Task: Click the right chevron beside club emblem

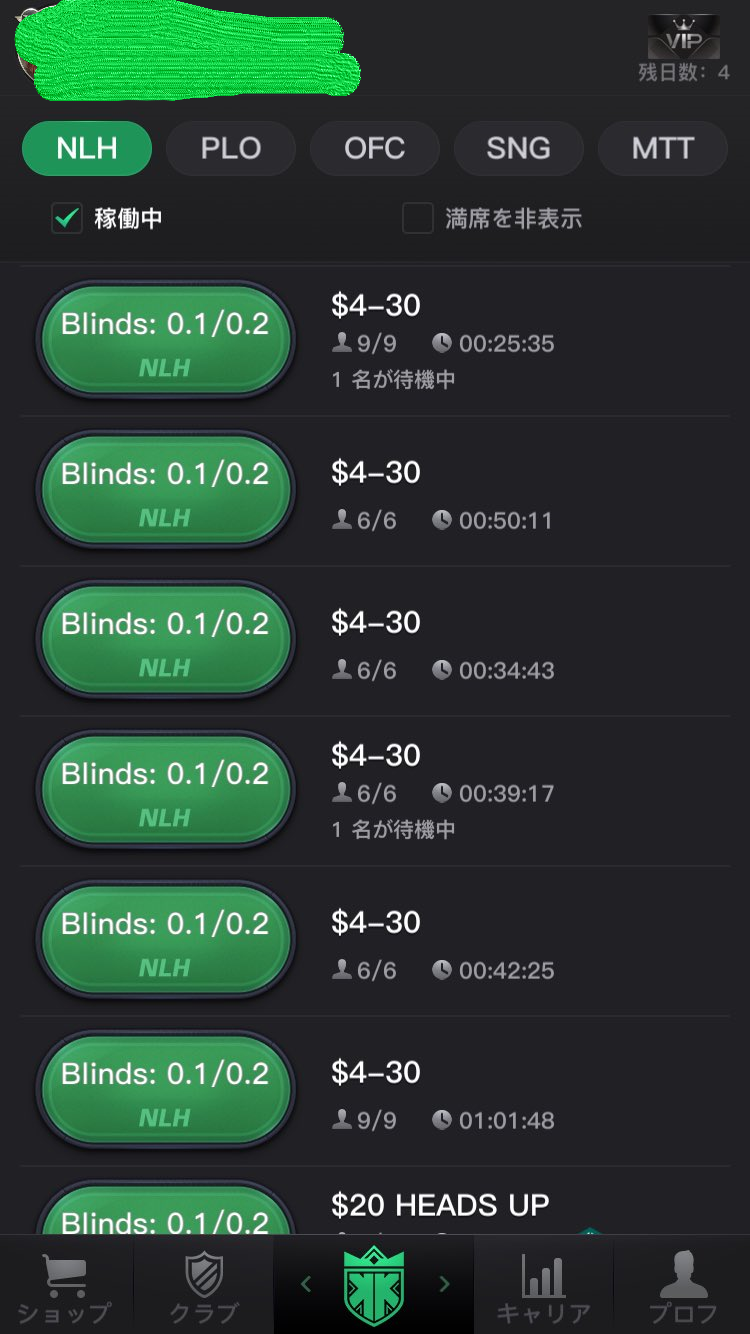Action: tap(445, 1284)
